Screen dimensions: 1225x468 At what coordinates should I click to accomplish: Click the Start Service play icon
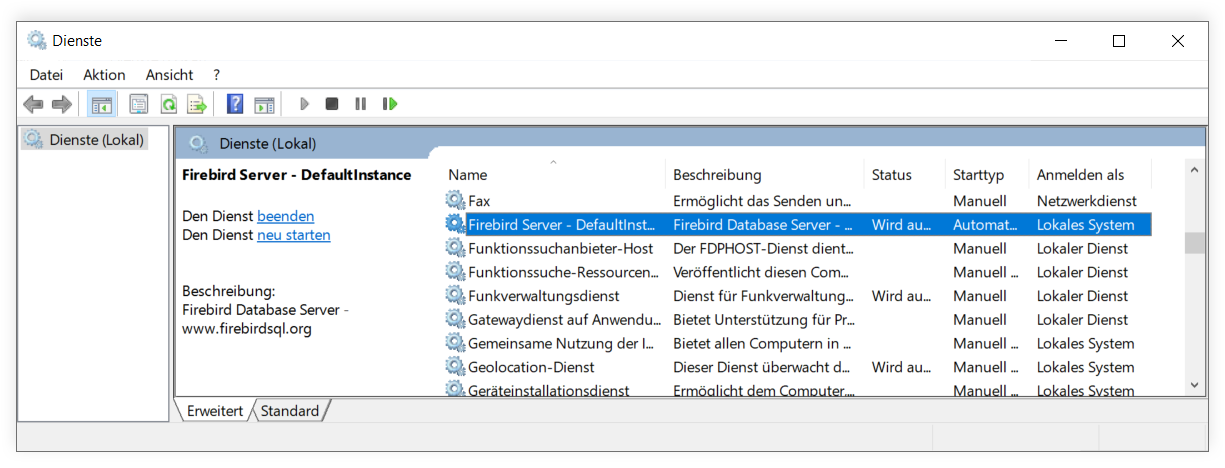(x=304, y=104)
